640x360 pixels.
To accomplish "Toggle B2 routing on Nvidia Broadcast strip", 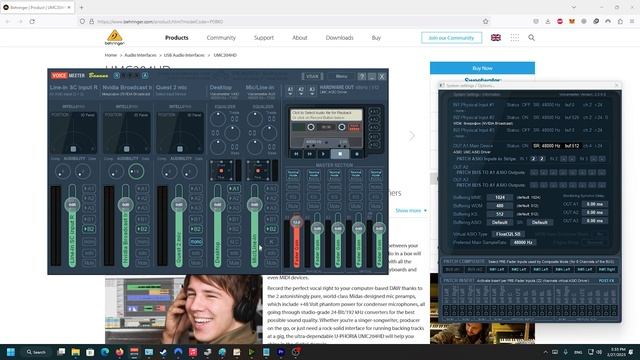I will 142,229.
